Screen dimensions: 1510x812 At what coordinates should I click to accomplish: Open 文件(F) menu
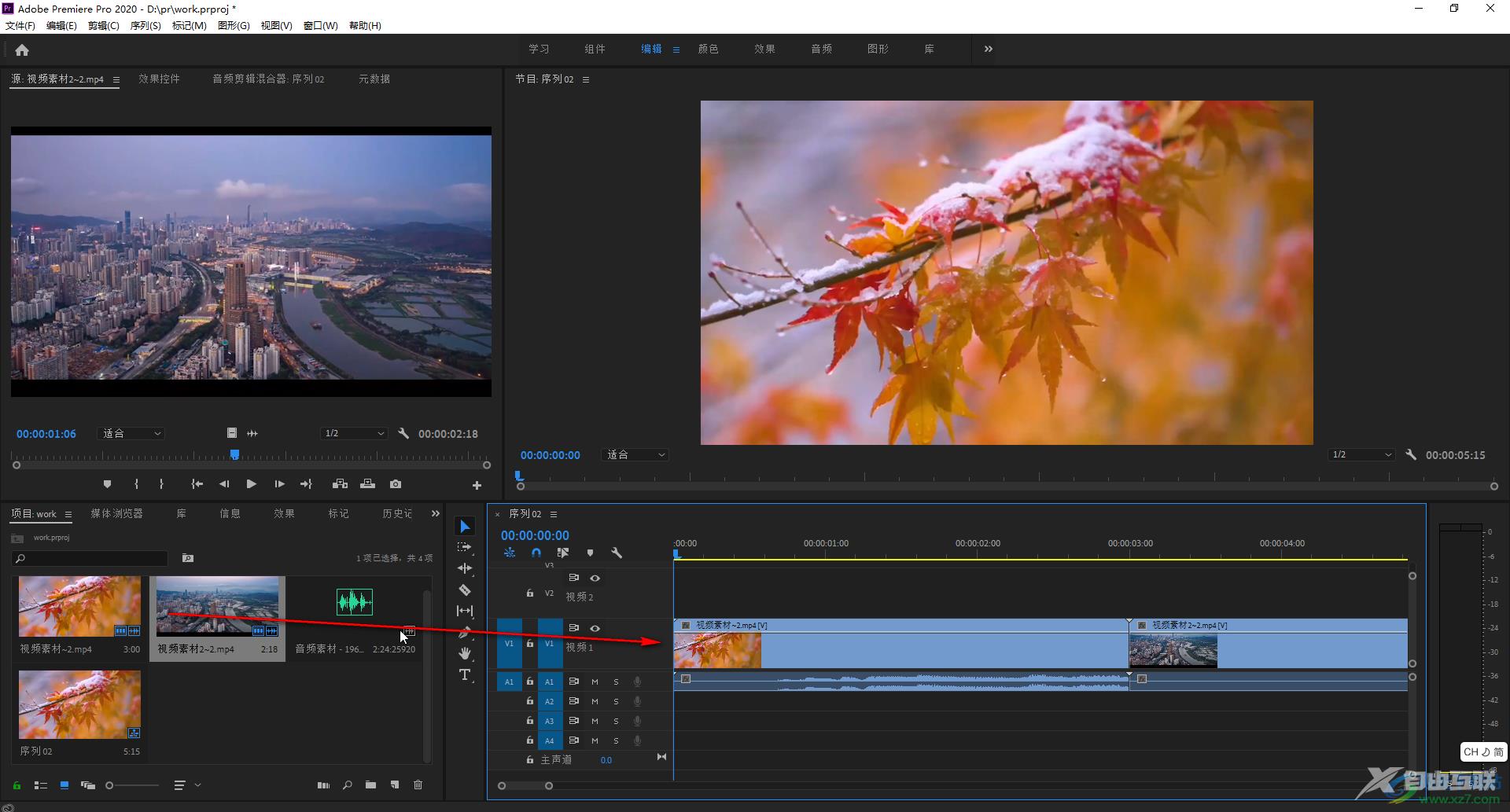pos(20,25)
